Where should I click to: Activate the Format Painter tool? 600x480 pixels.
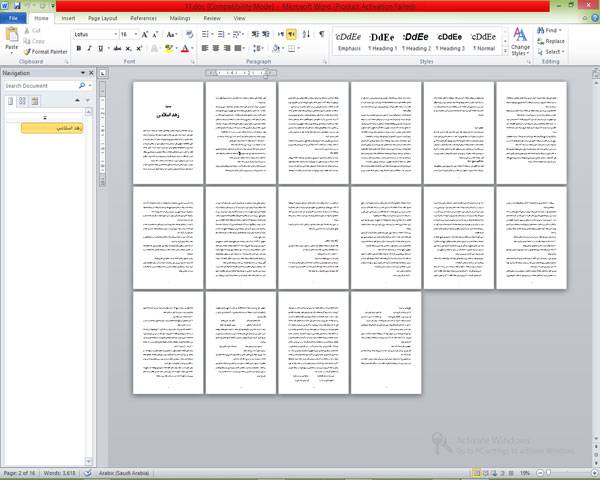pyautogui.click(x=46, y=51)
